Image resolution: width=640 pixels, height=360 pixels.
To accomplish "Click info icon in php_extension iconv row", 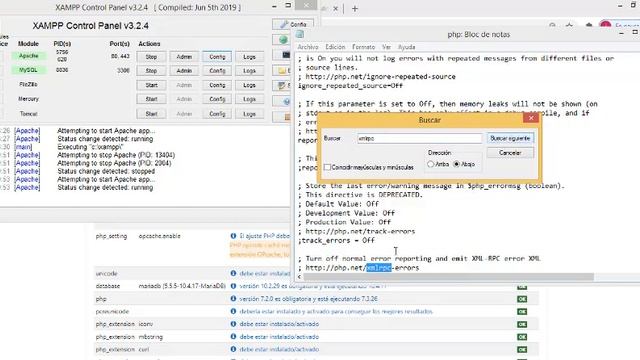I will [233, 324].
